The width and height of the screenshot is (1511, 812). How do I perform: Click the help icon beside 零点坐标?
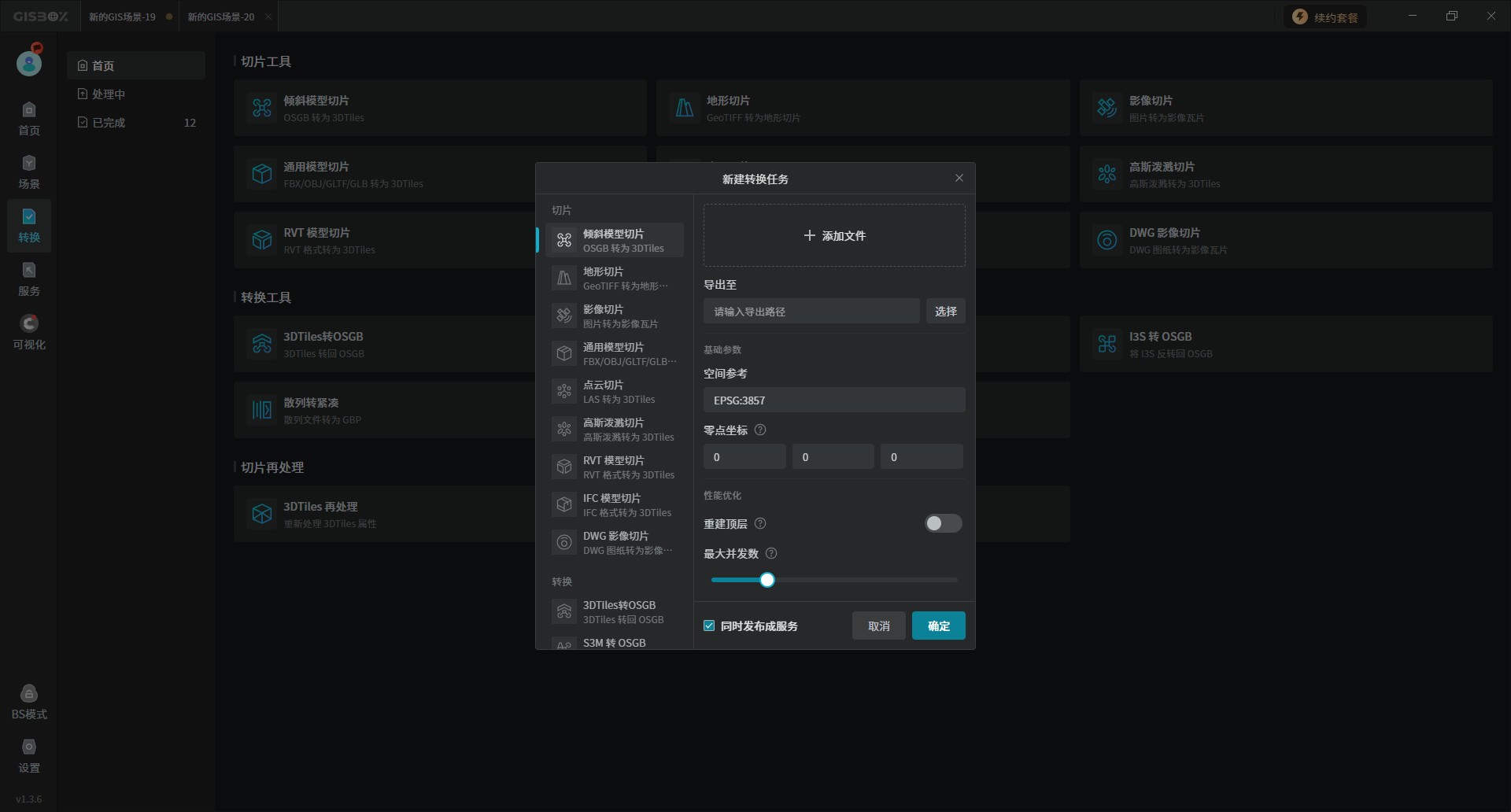click(x=760, y=430)
